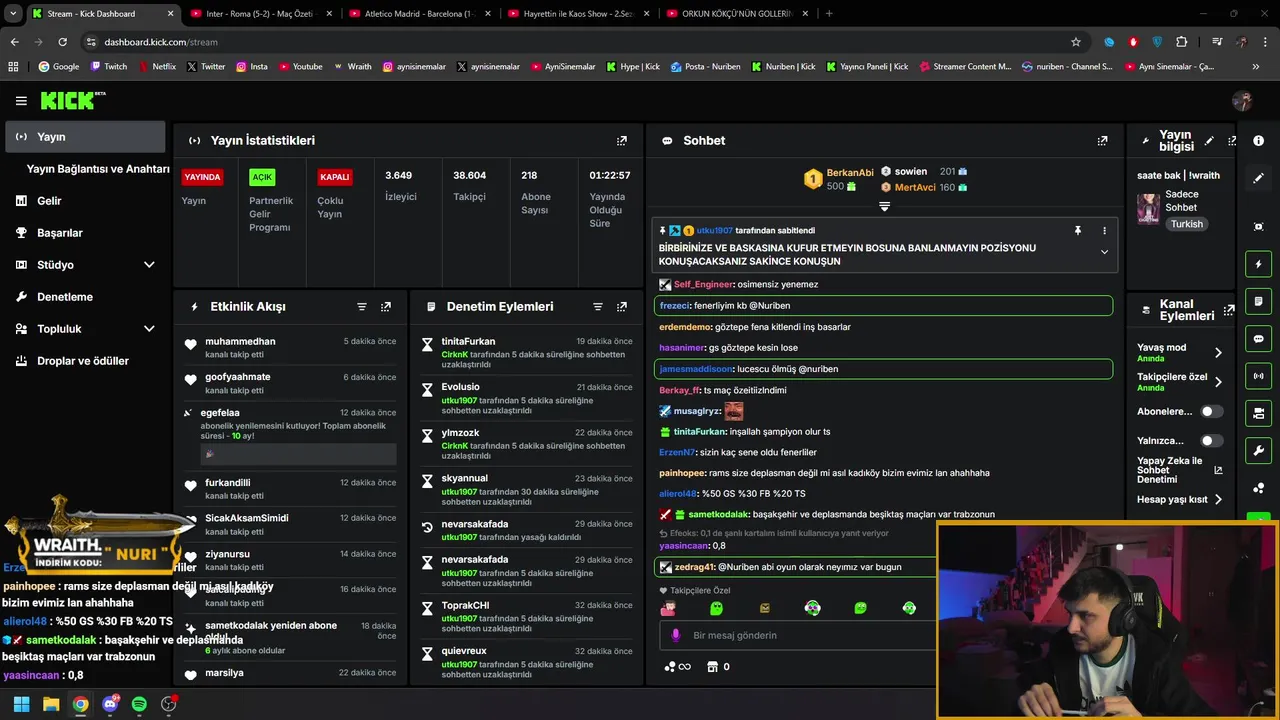Open File Explorer from the taskbar
1280x720 pixels.
(51, 704)
